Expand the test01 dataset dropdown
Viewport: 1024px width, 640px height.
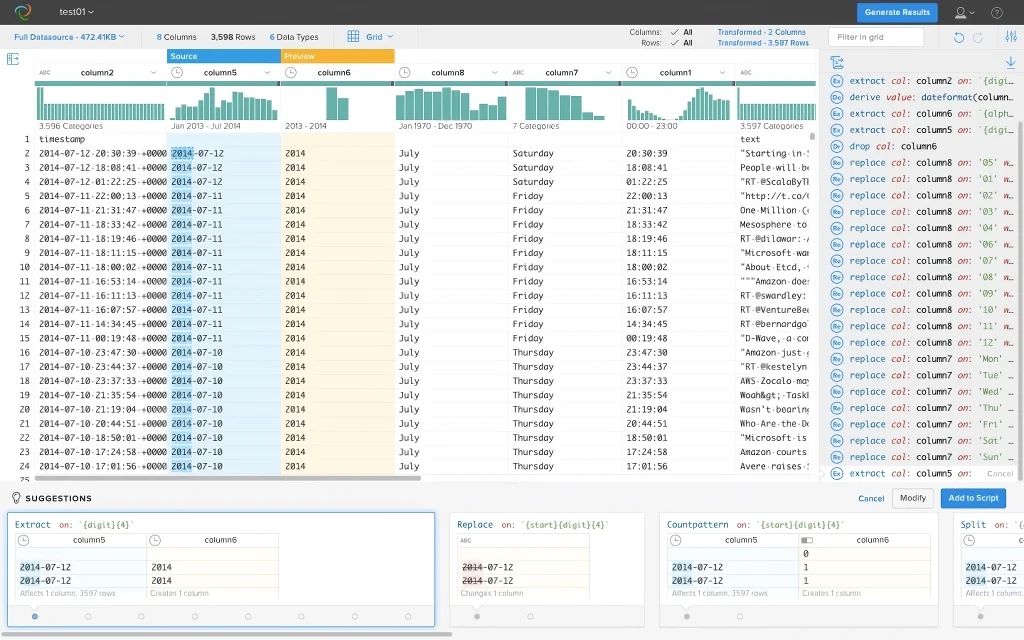[x=76, y=12]
